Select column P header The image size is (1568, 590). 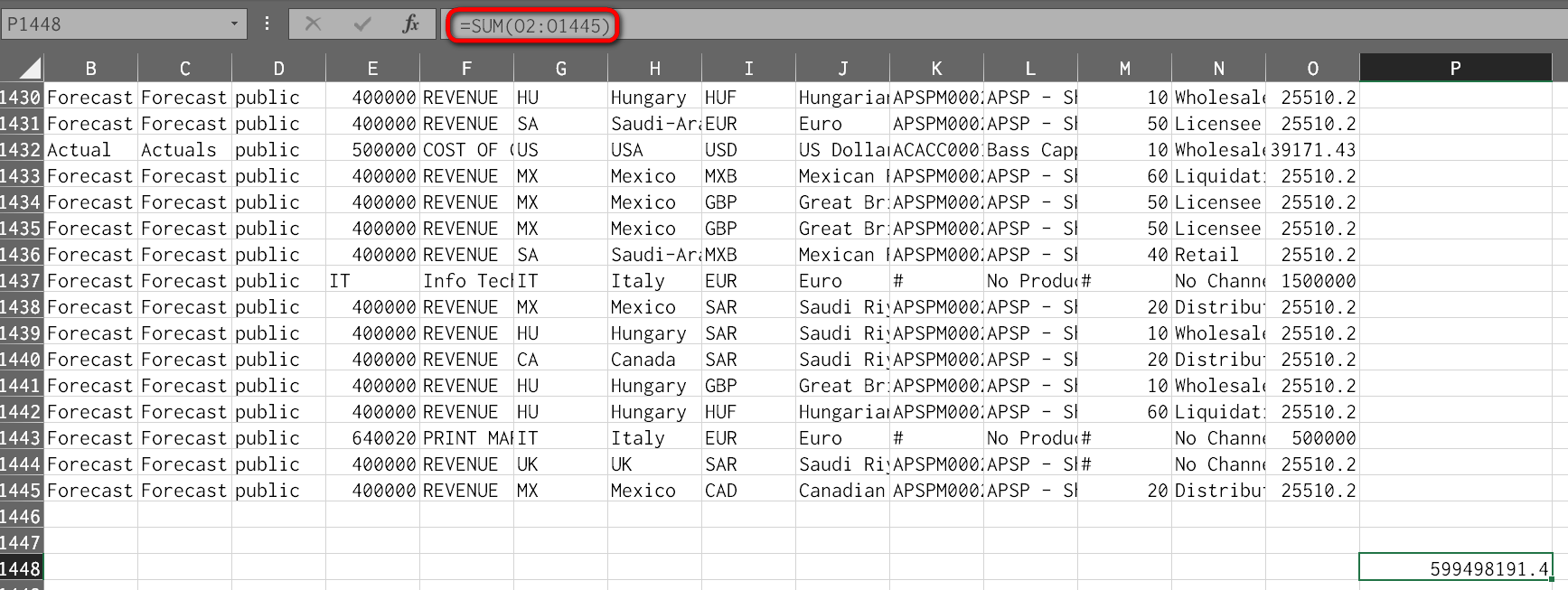point(1456,69)
